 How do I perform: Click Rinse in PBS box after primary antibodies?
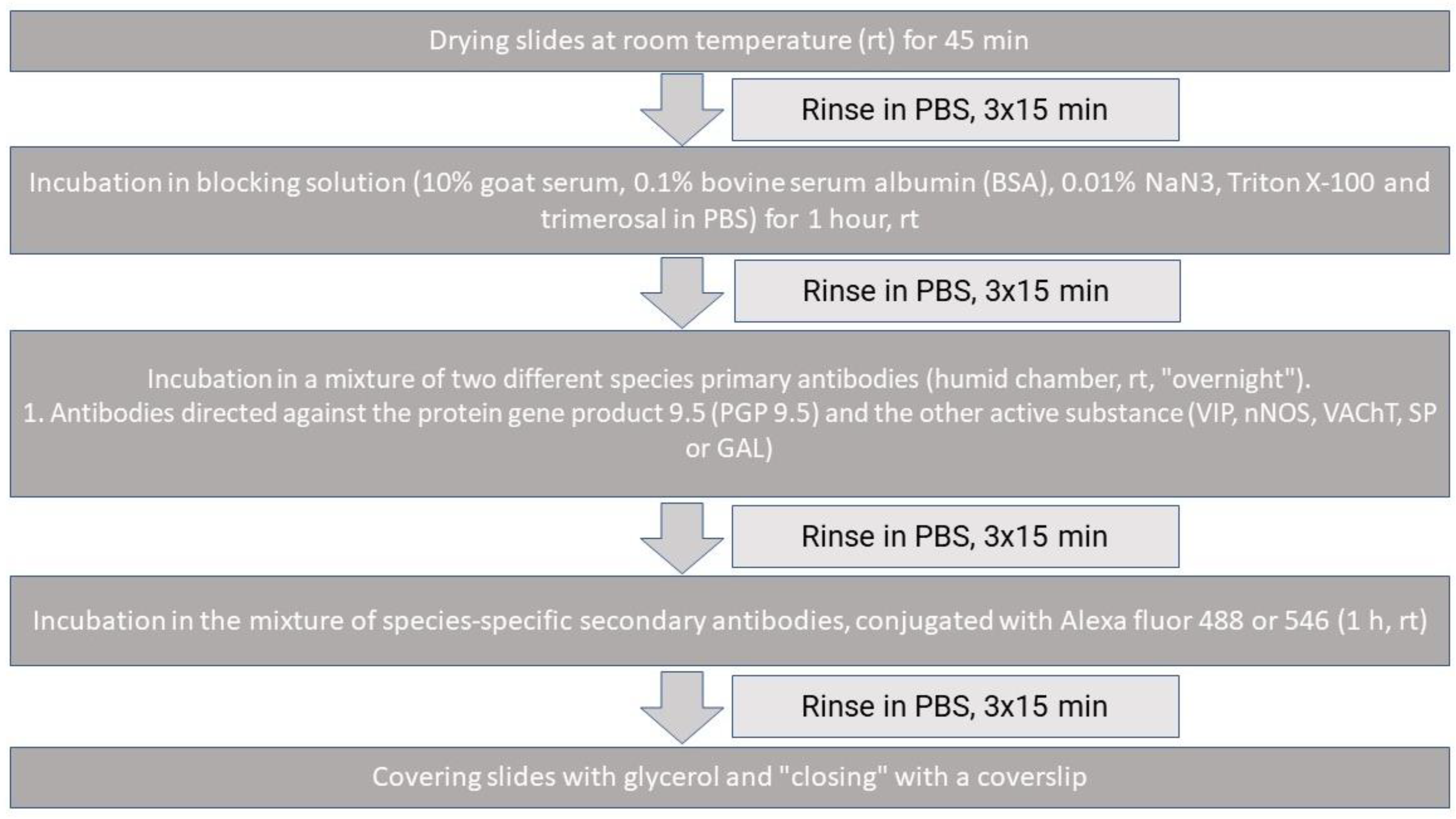955,536
